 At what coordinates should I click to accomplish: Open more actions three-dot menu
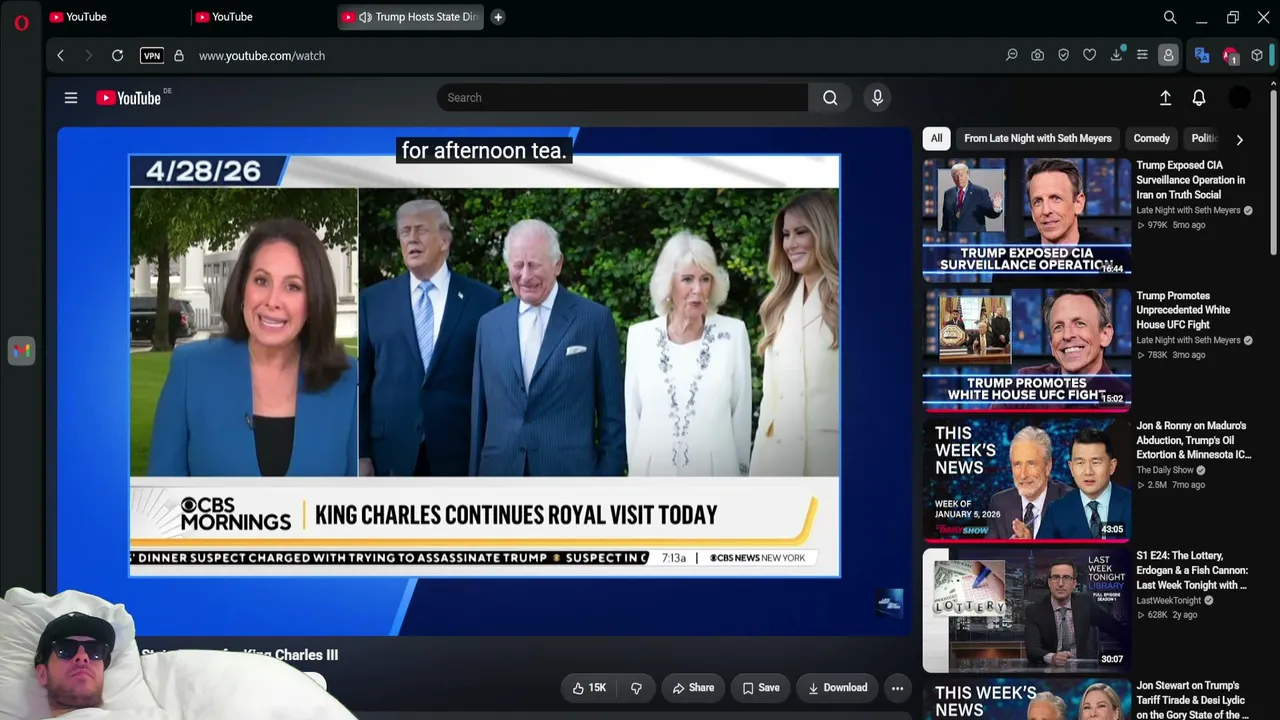pos(897,688)
